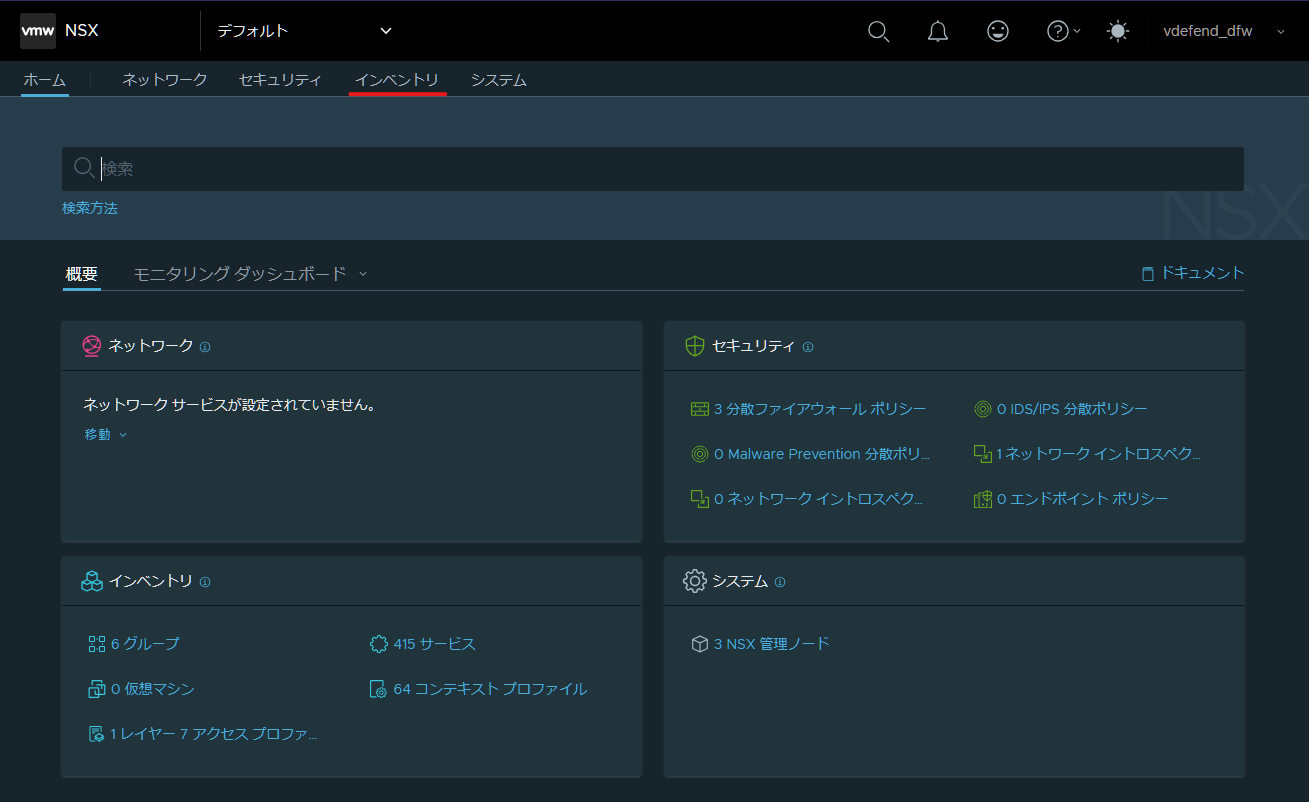
Task: Click the info icon beside ネットワーク heading
Action: coord(205,347)
